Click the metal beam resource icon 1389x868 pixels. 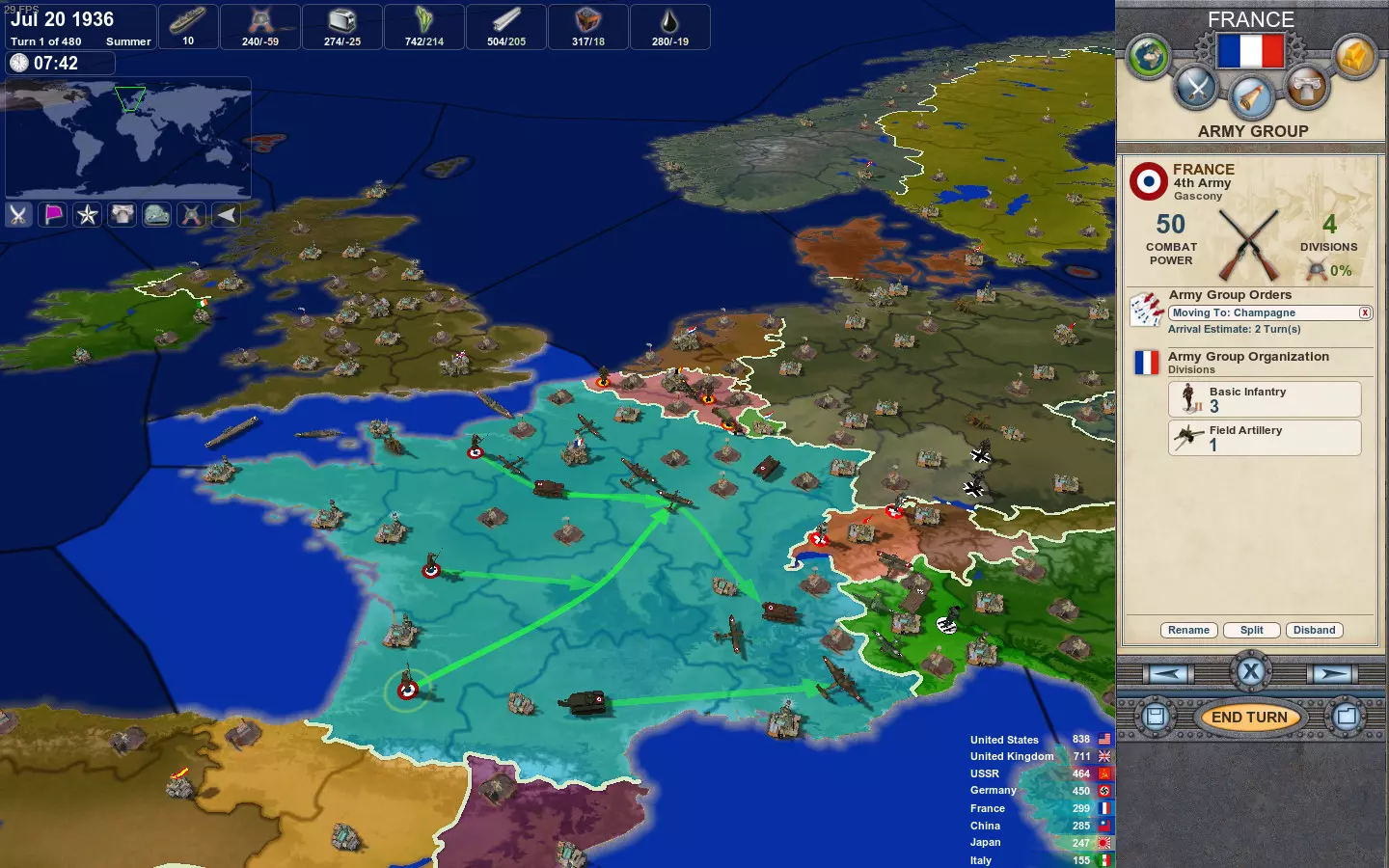pyautogui.click(x=506, y=20)
